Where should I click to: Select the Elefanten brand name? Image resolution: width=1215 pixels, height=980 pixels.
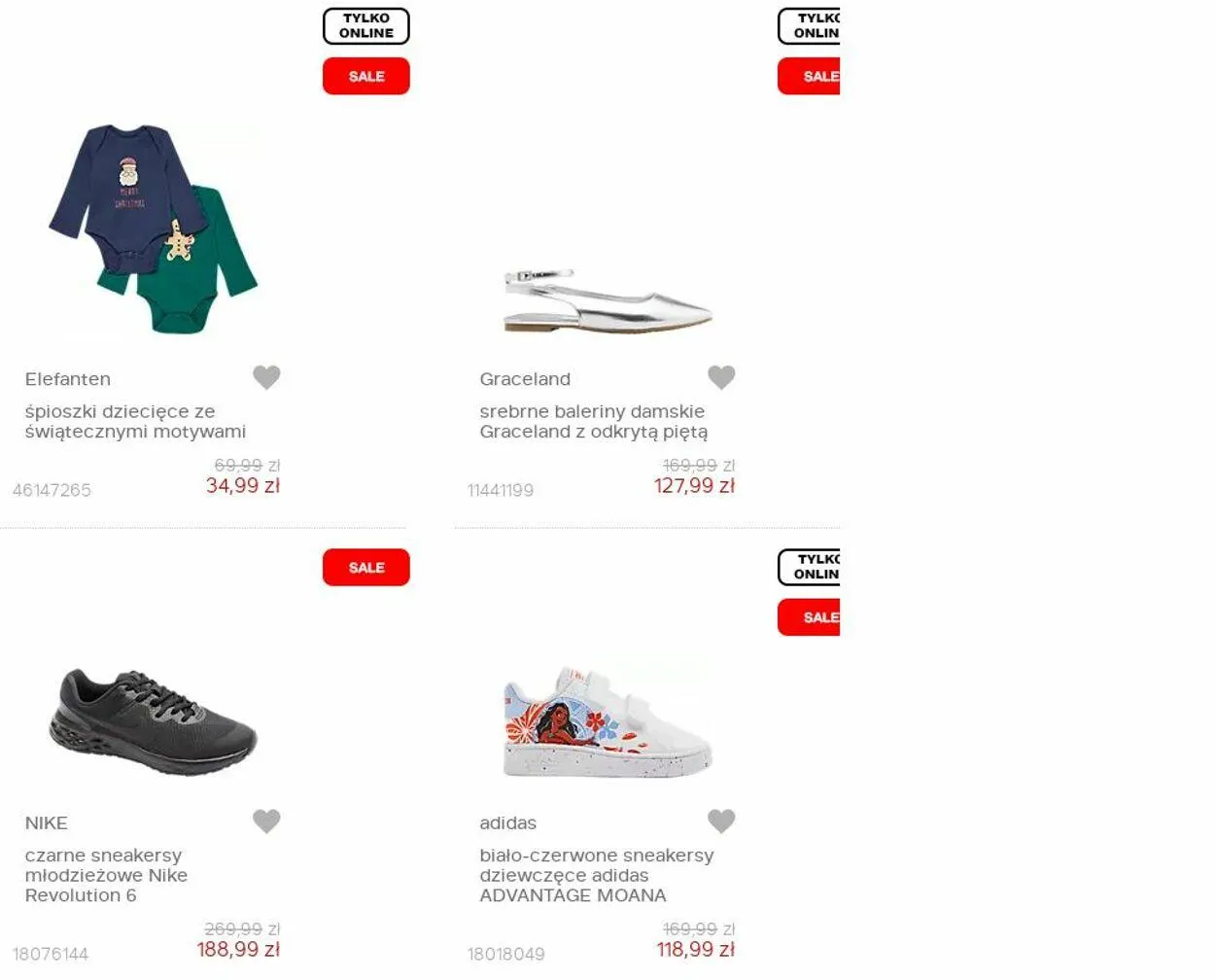tap(68, 379)
